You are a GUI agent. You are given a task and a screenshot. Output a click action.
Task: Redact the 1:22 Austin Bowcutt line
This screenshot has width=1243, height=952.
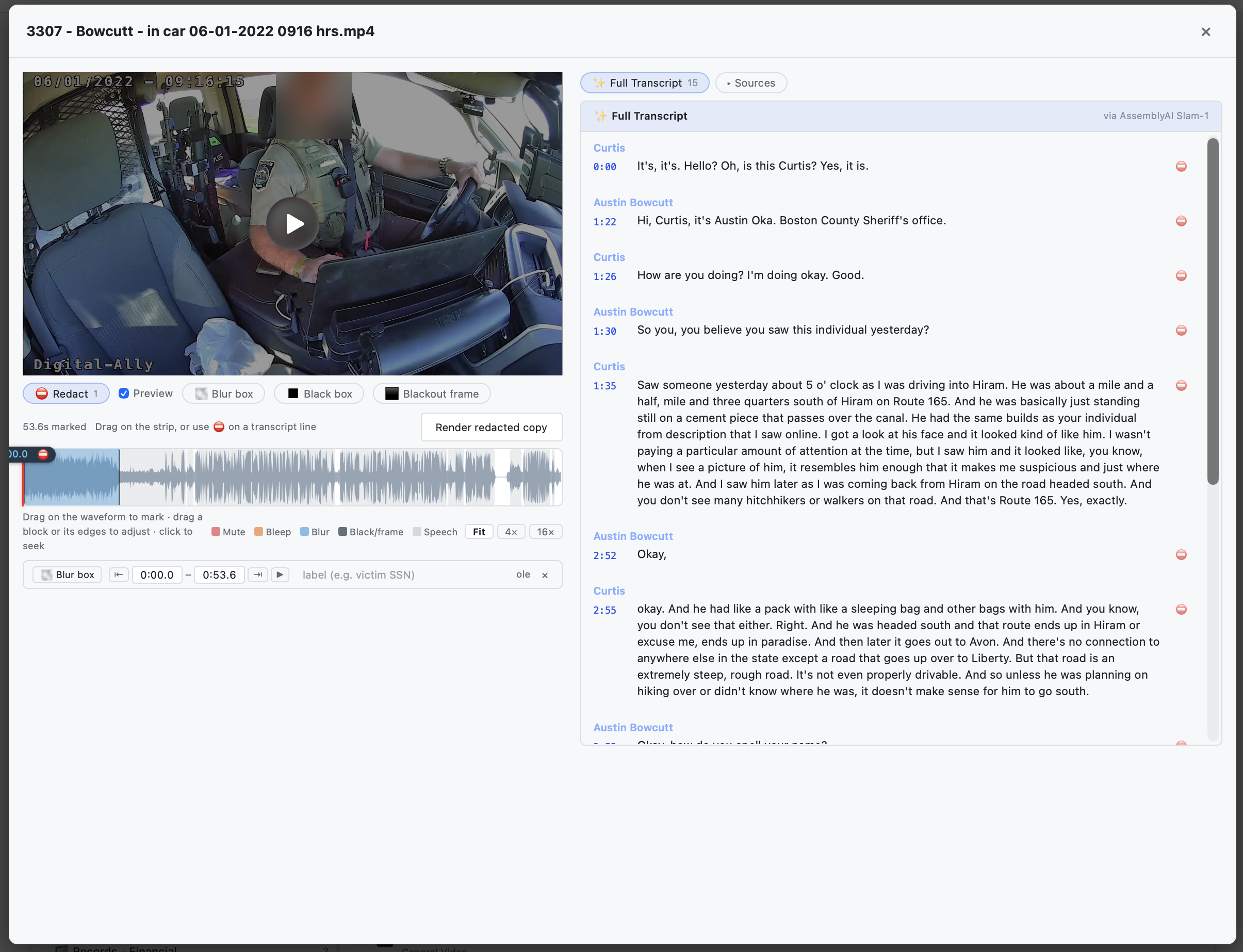(x=1181, y=221)
